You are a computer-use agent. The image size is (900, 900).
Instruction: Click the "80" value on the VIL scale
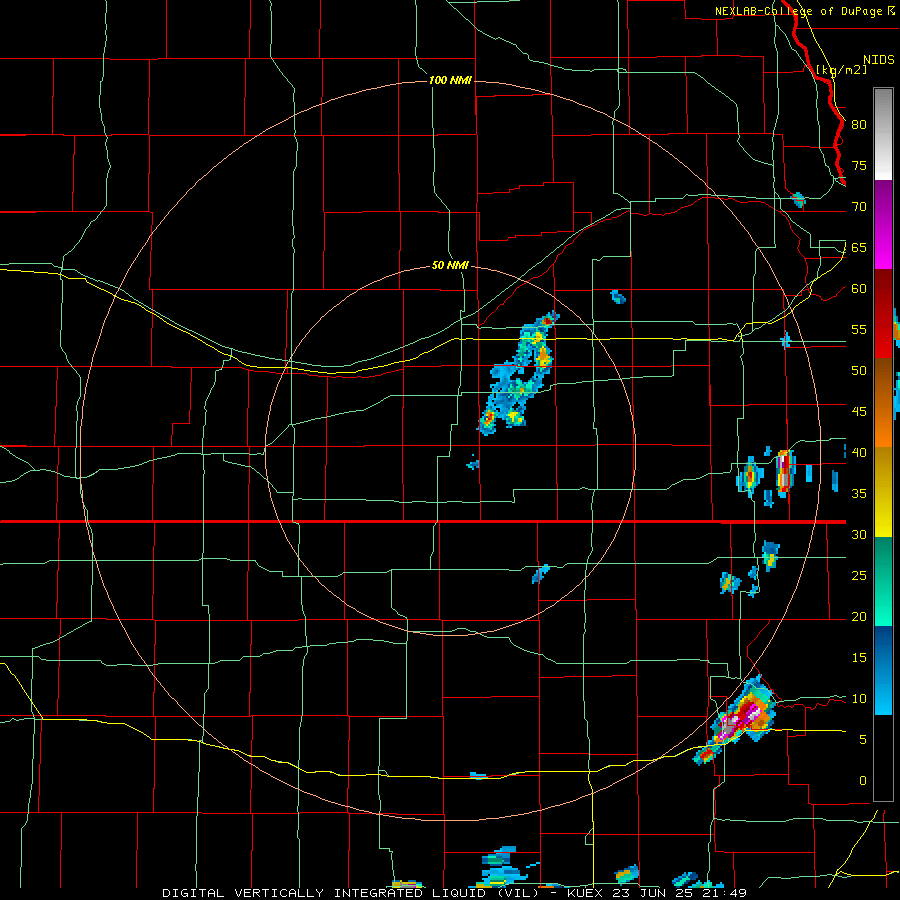point(859,125)
